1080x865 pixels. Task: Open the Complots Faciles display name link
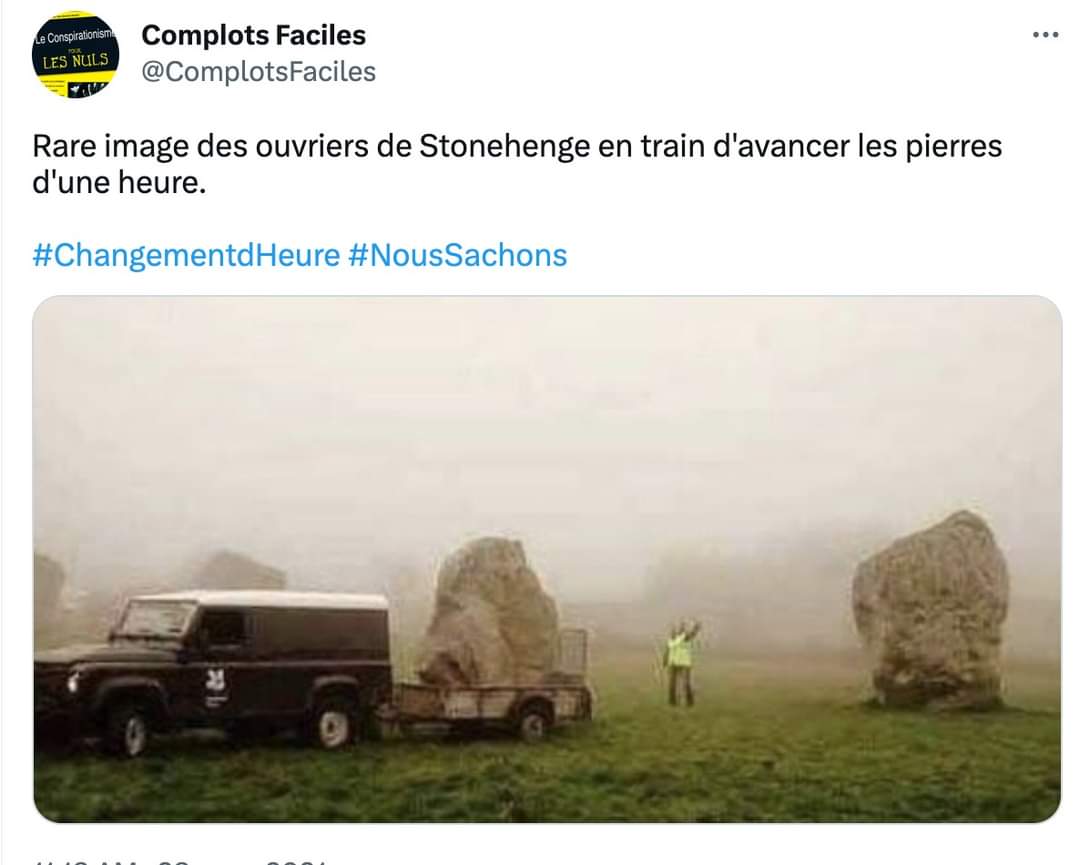pyautogui.click(x=253, y=35)
